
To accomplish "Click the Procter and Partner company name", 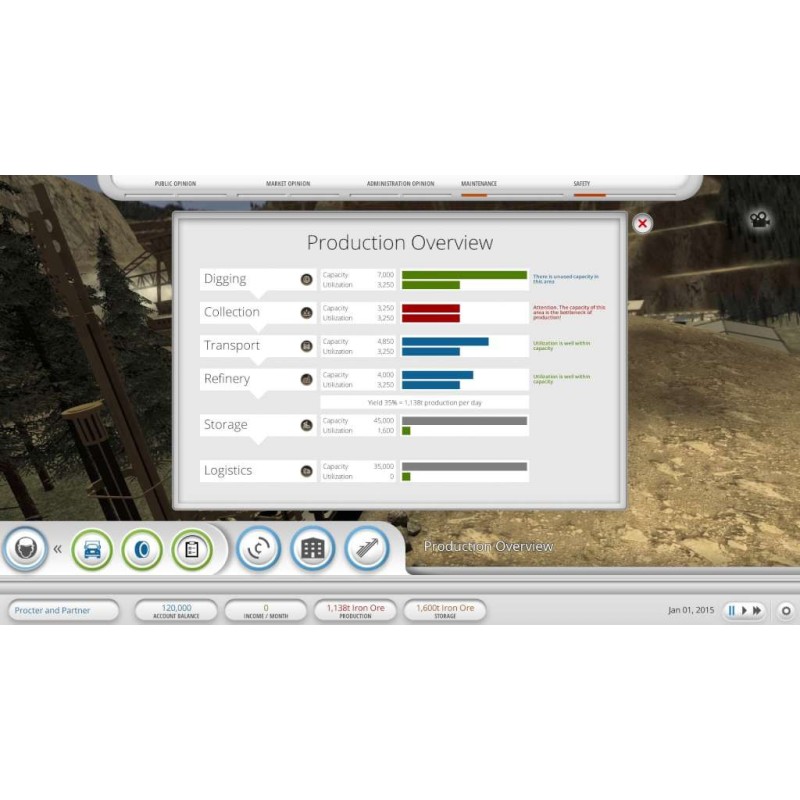I will 62,610.
